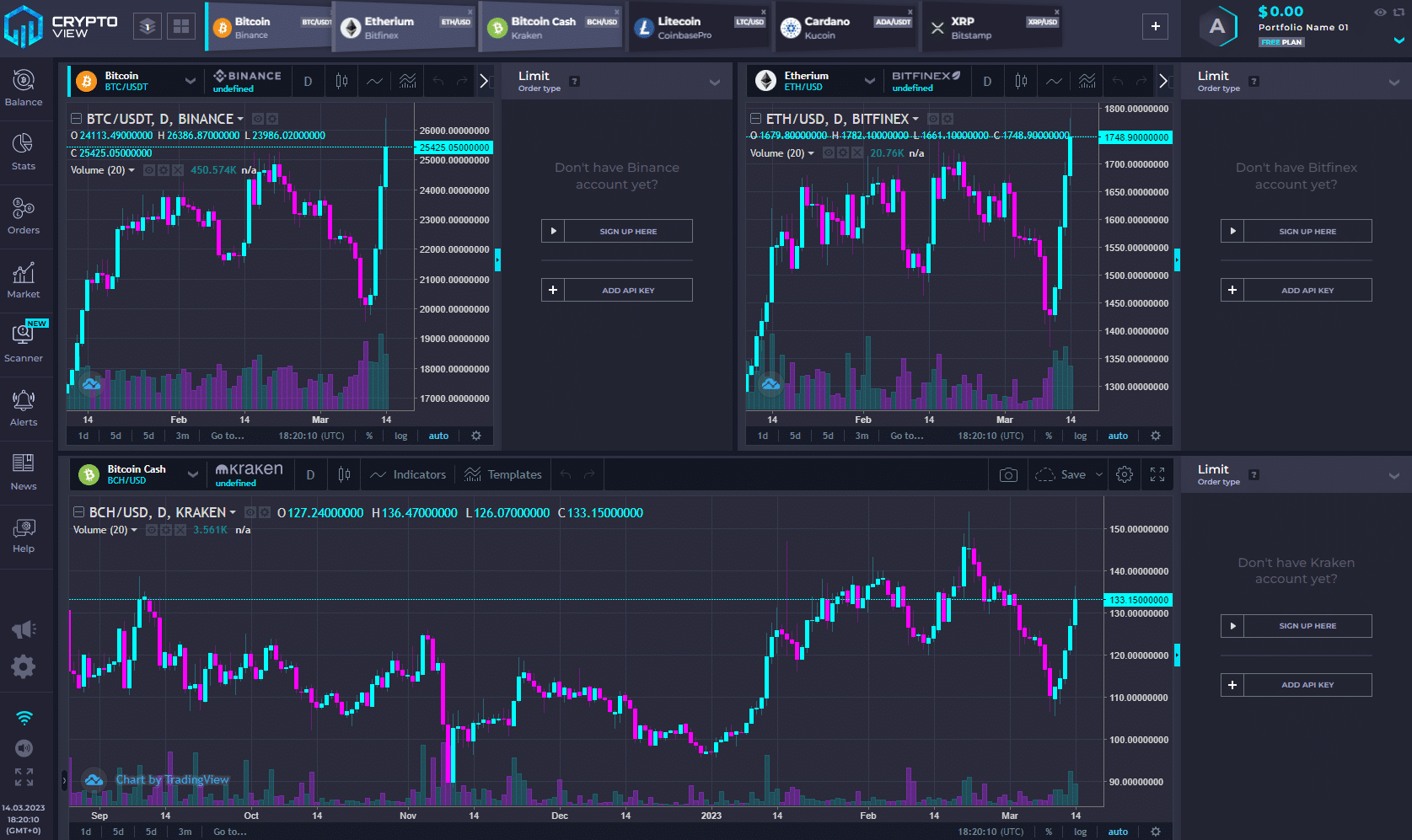The height and width of the screenshot is (840, 1412).
Task: Click ADD API KEY for Binance
Action: pyautogui.click(x=617, y=290)
